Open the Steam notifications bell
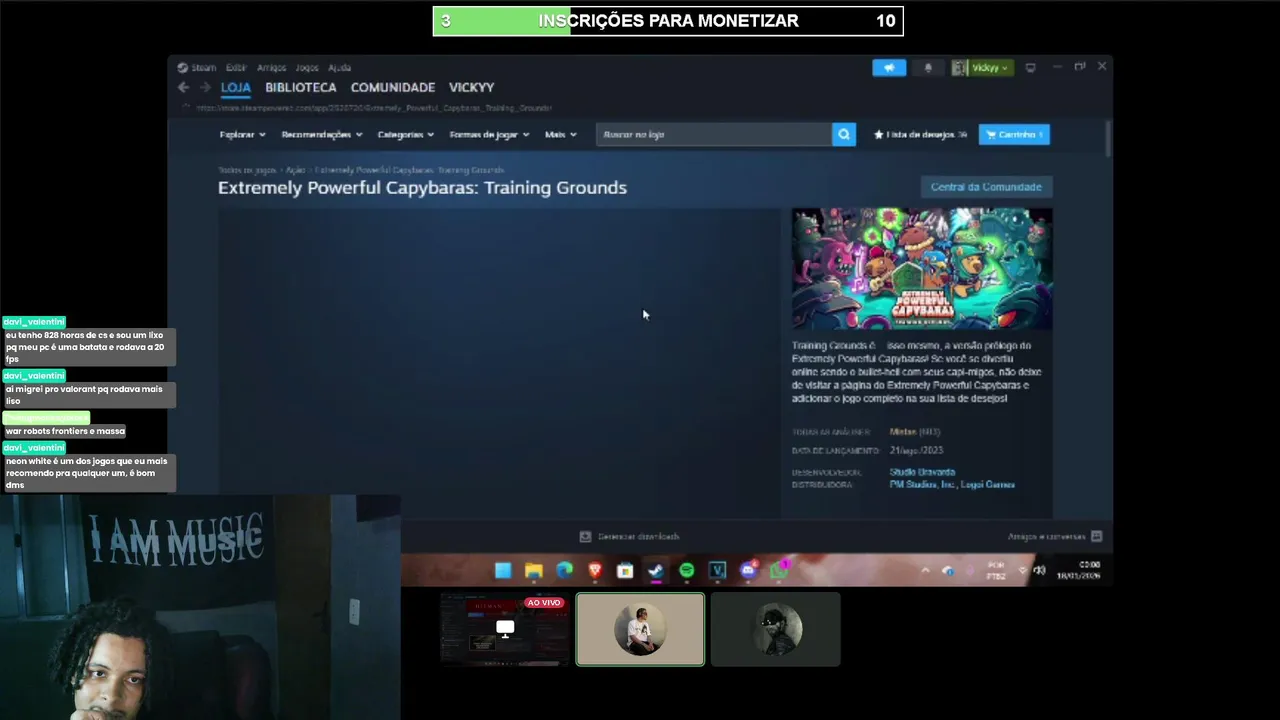The image size is (1280, 720). click(x=928, y=67)
